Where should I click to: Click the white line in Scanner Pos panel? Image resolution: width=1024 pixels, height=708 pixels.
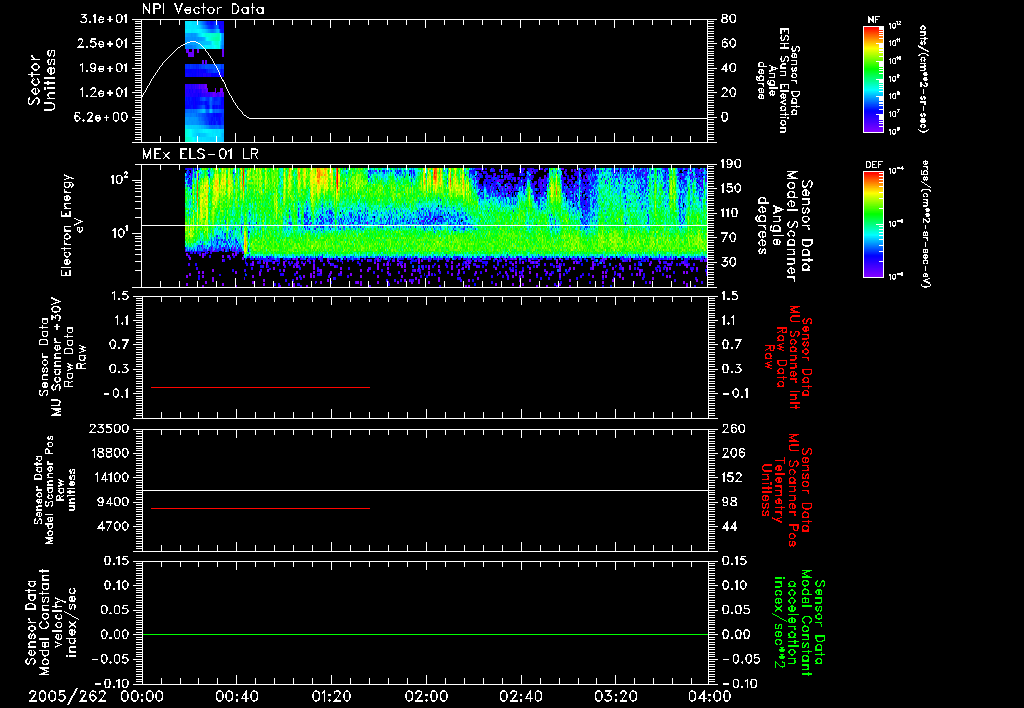(x=424, y=490)
